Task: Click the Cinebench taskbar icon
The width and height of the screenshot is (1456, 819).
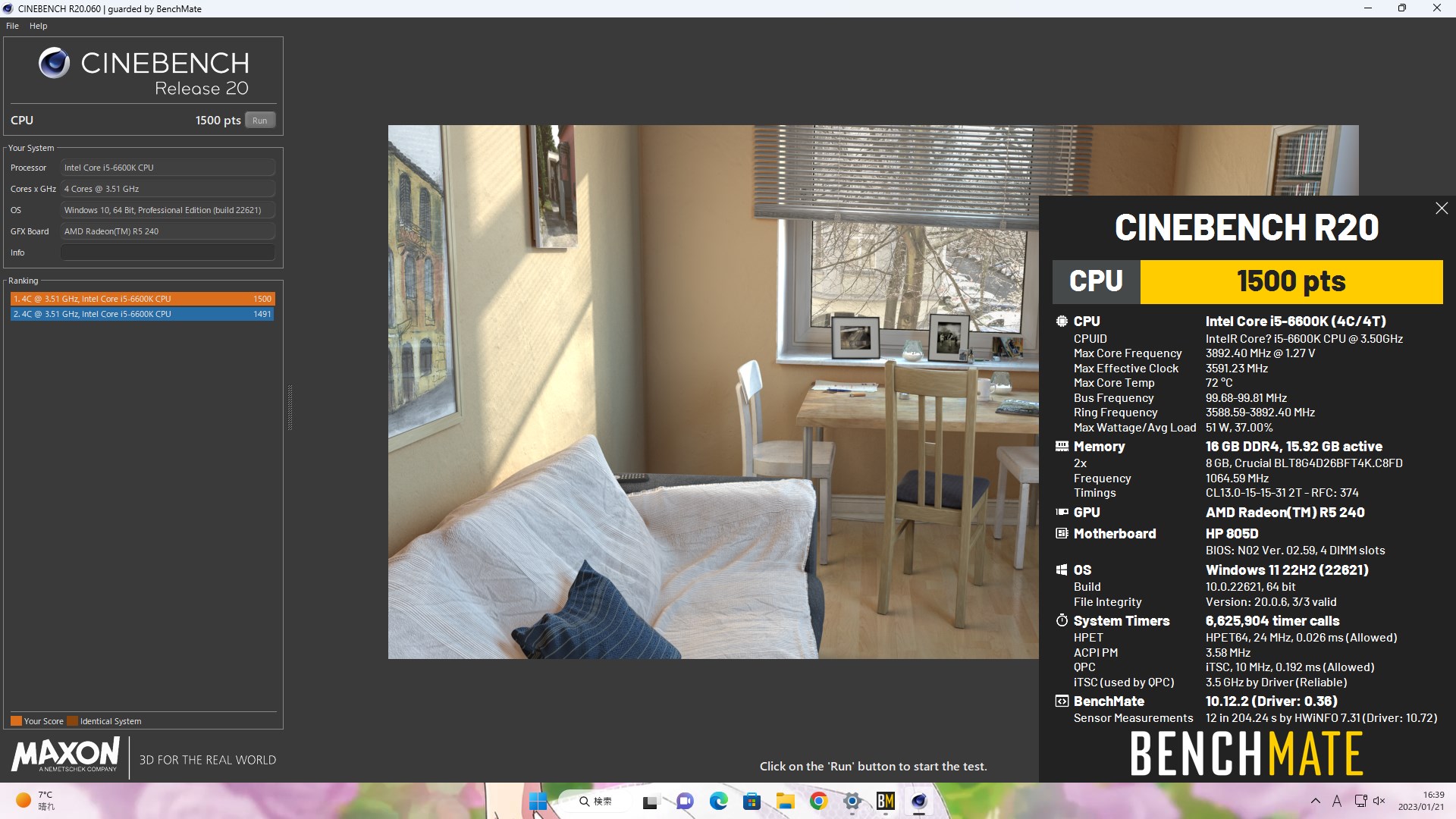Action: 919,802
